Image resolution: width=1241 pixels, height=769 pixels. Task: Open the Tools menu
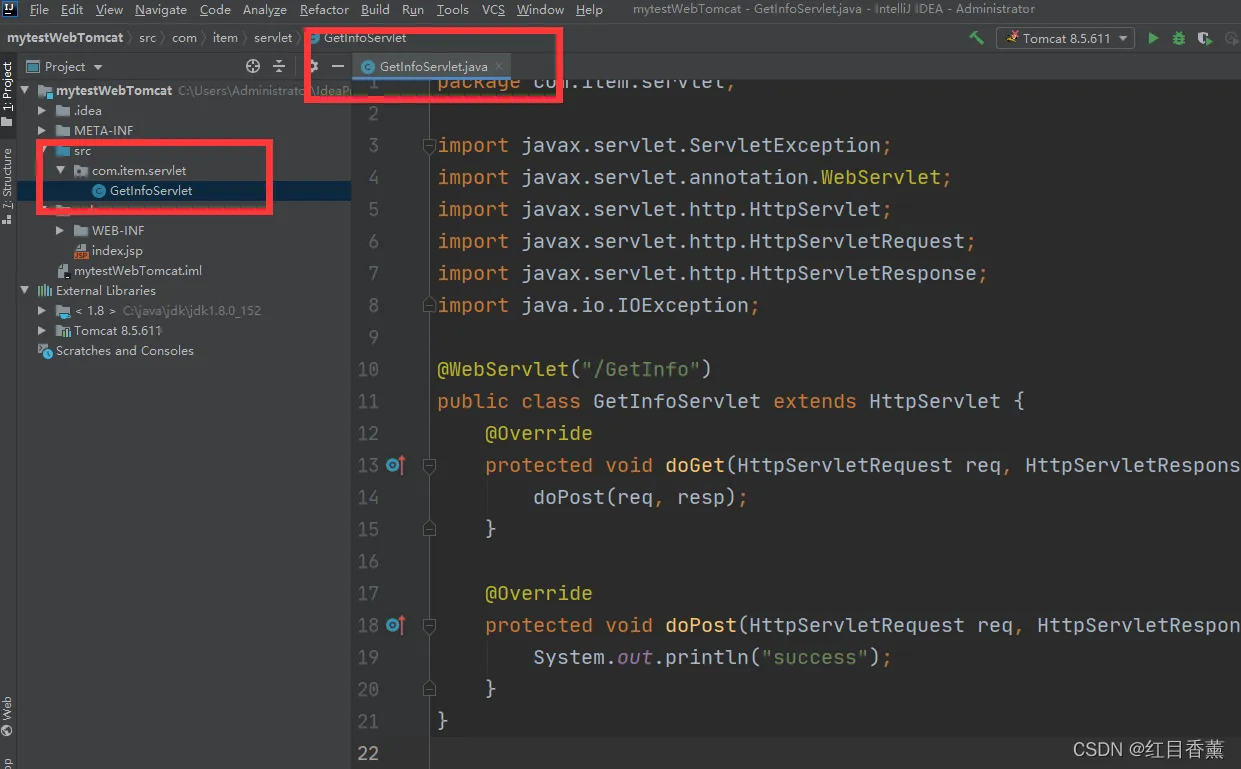(452, 9)
